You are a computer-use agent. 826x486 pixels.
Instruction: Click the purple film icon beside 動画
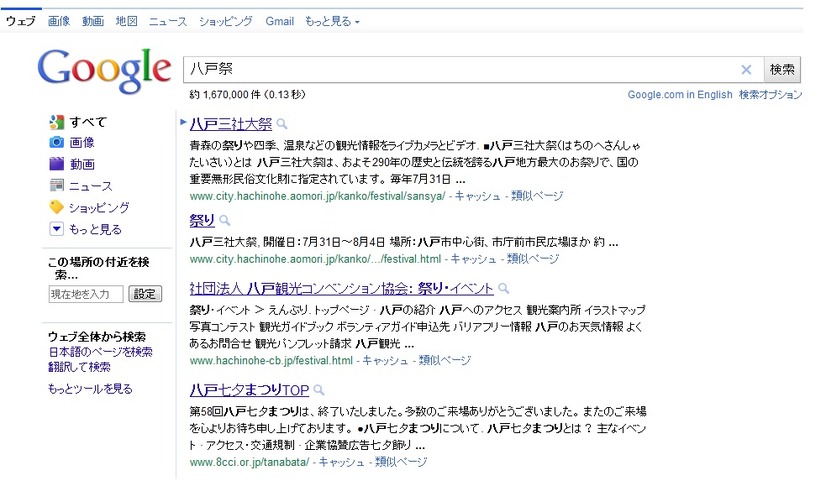pyautogui.click(x=56, y=164)
